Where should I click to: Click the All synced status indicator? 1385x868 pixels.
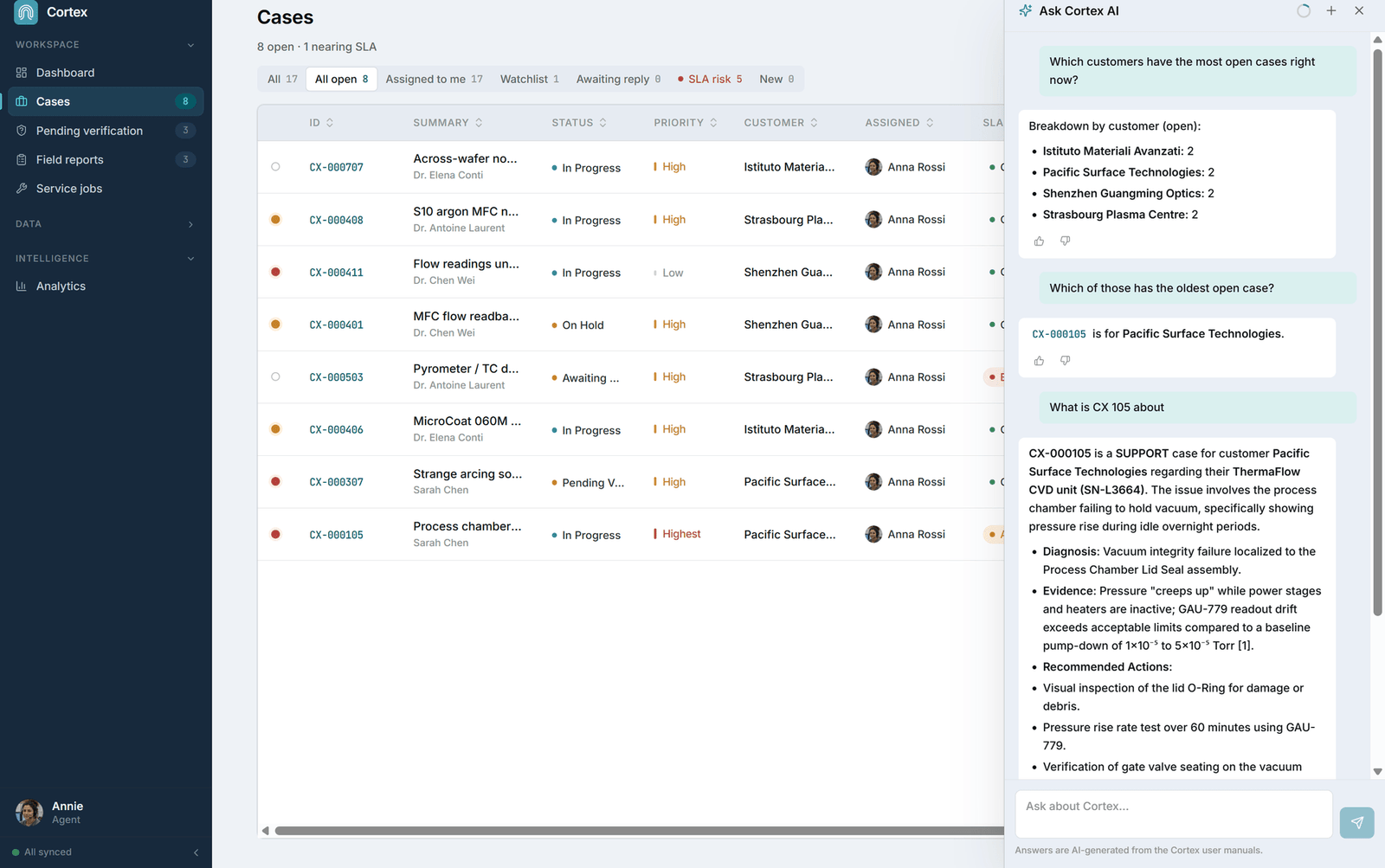point(42,852)
